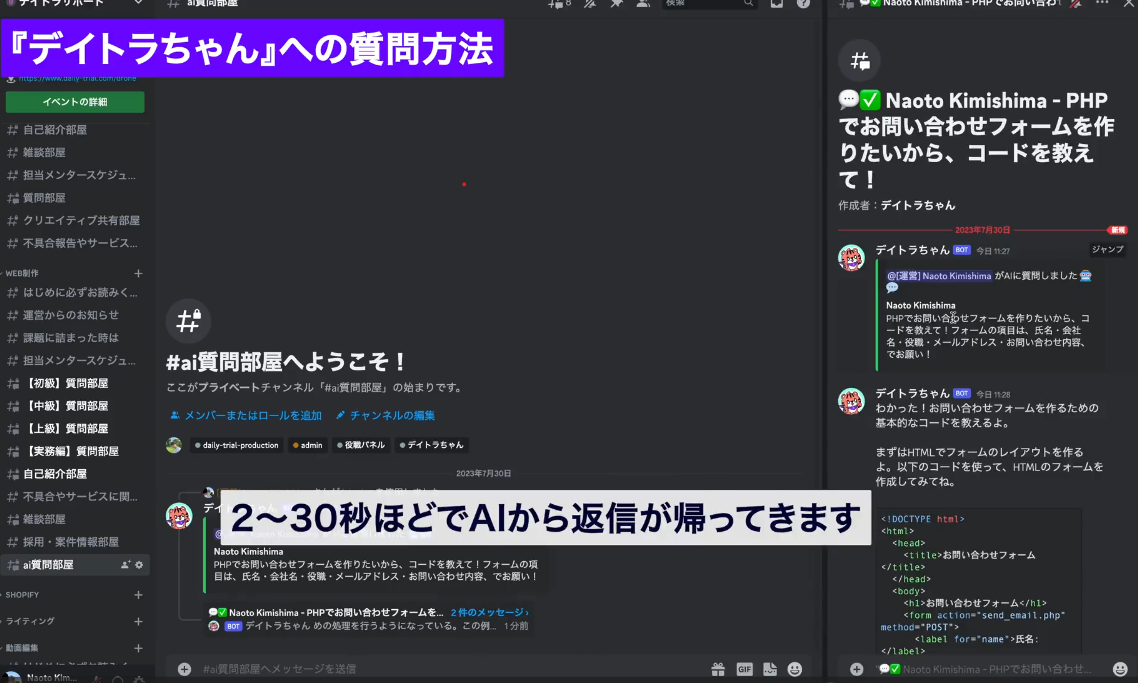Click the search box in channel header

(710, 4)
